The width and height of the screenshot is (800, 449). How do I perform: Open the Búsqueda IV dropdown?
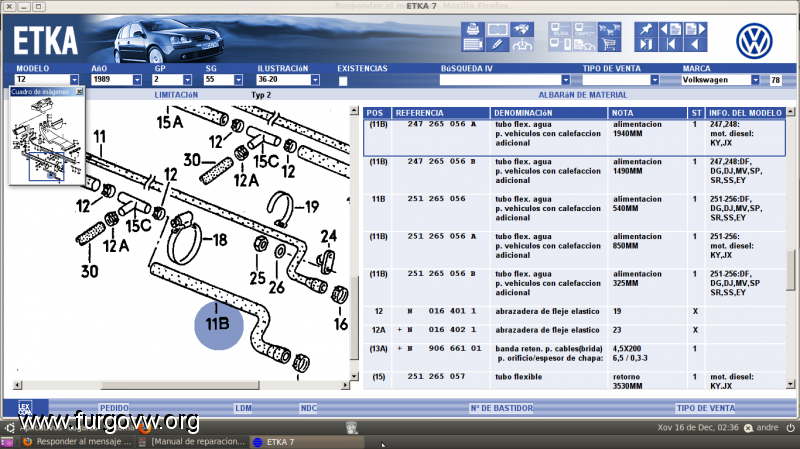click(x=565, y=80)
